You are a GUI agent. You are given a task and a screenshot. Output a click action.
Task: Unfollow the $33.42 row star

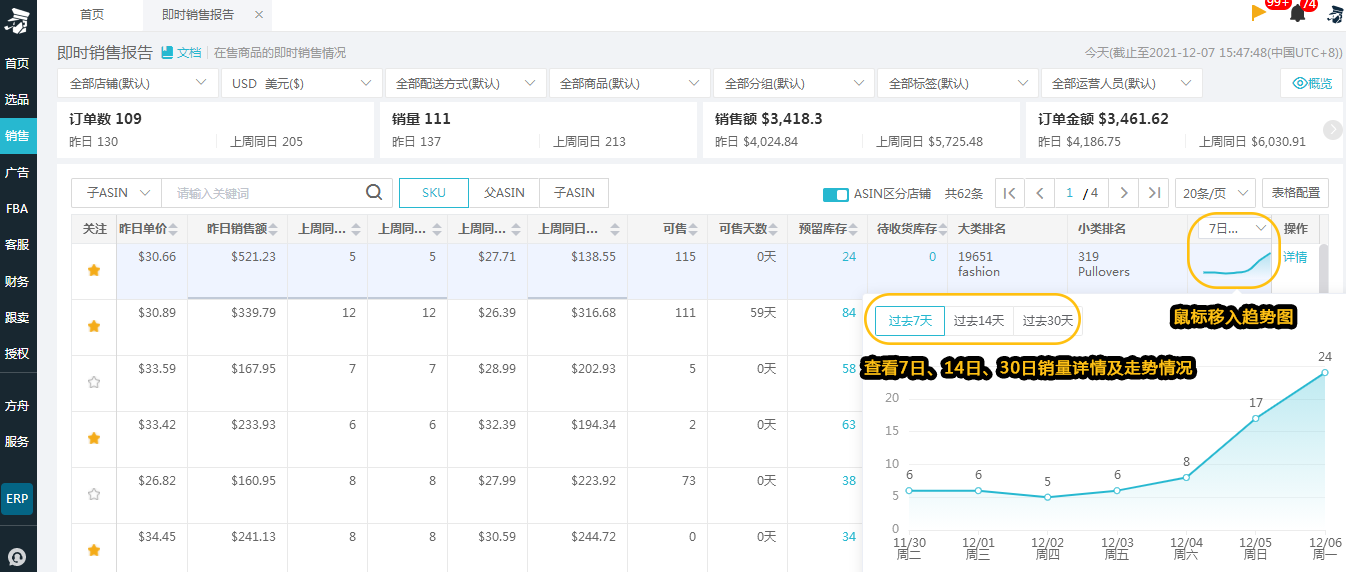point(94,438)
